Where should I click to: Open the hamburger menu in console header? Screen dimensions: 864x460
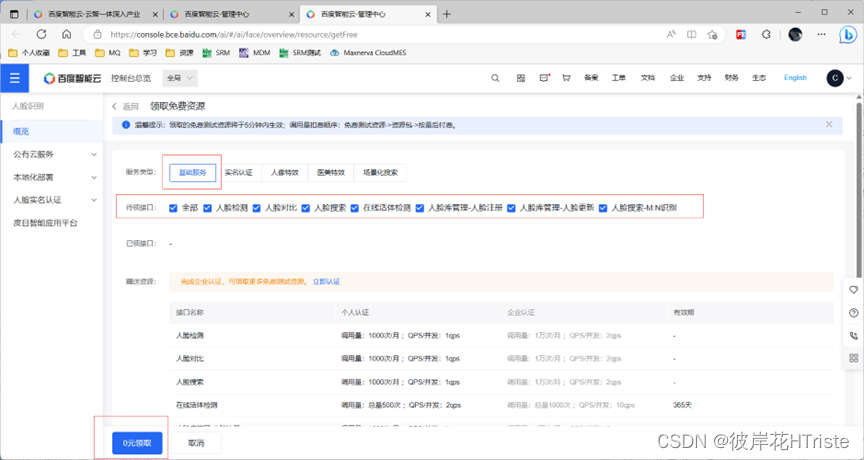pyautogui.click(x=14, y=78)
